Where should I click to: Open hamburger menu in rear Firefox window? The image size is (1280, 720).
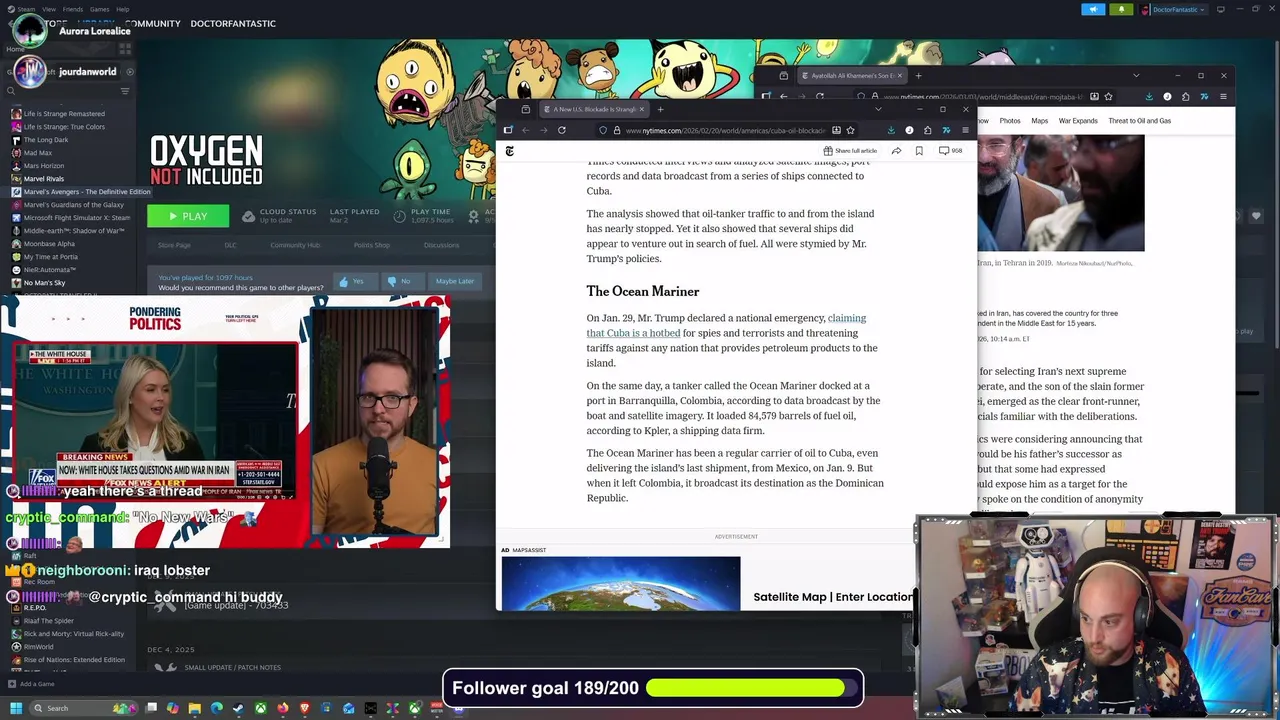coord(1223,96)
